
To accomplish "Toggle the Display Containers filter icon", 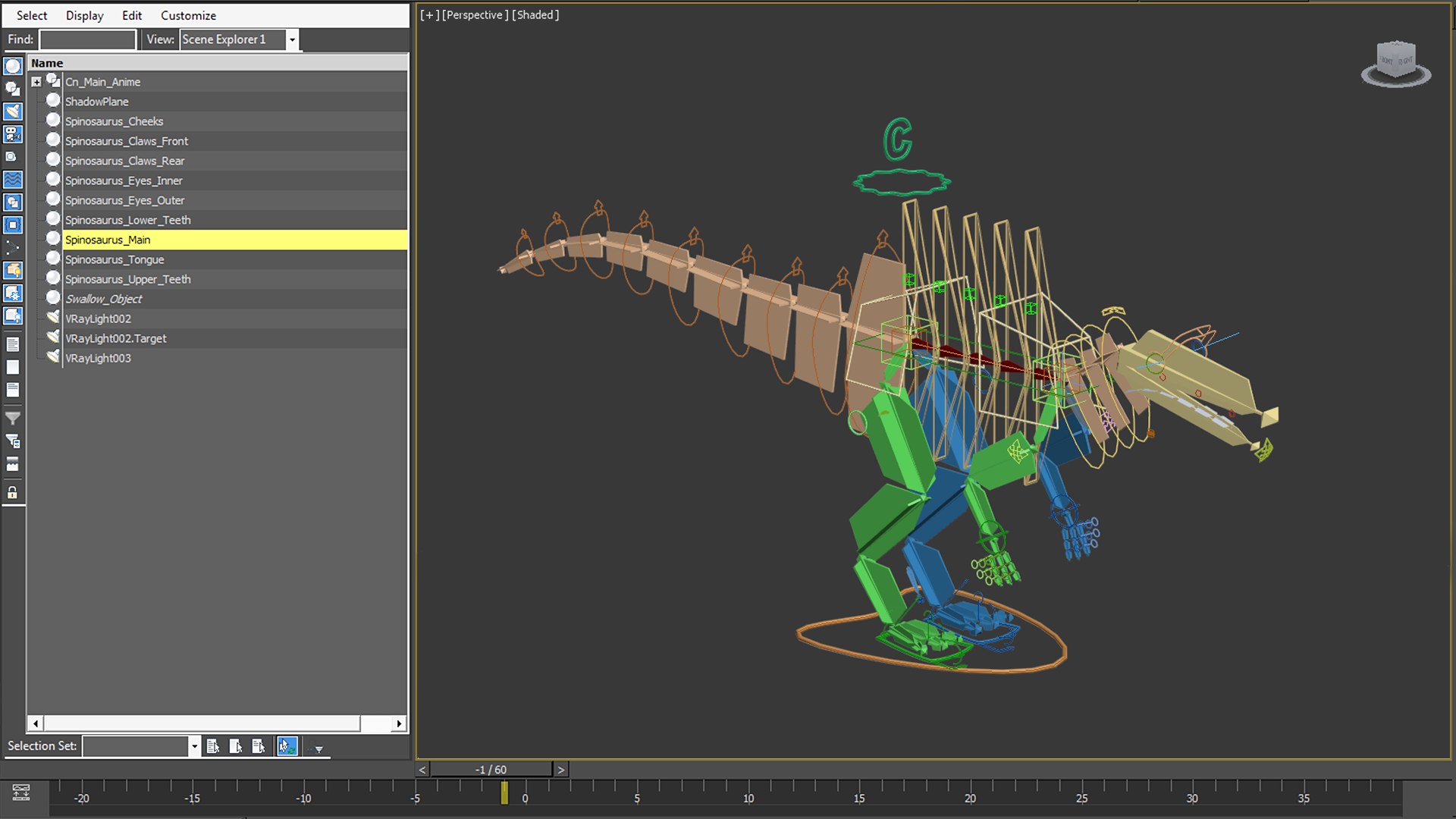I will coord(13,271).
